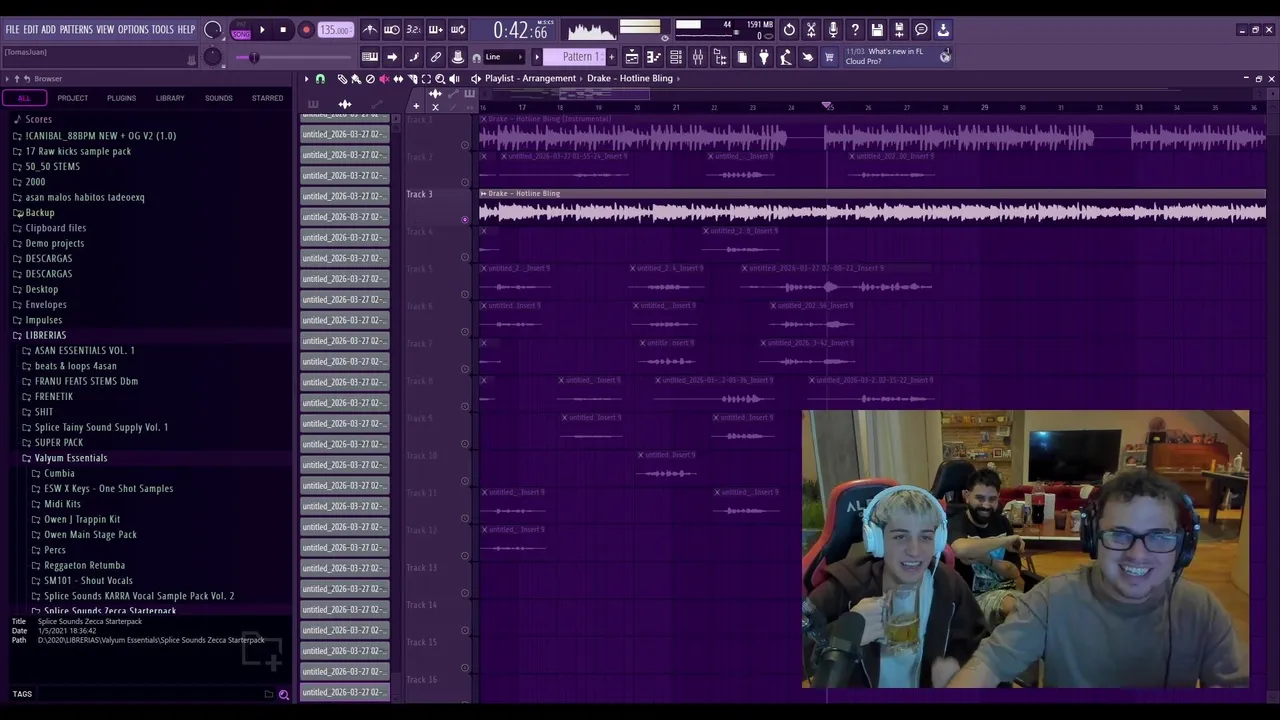This screenshot has height=720, width=1280.
Task: Toggle the 3-2-1 countdown before recording
Action: (414, 30)
